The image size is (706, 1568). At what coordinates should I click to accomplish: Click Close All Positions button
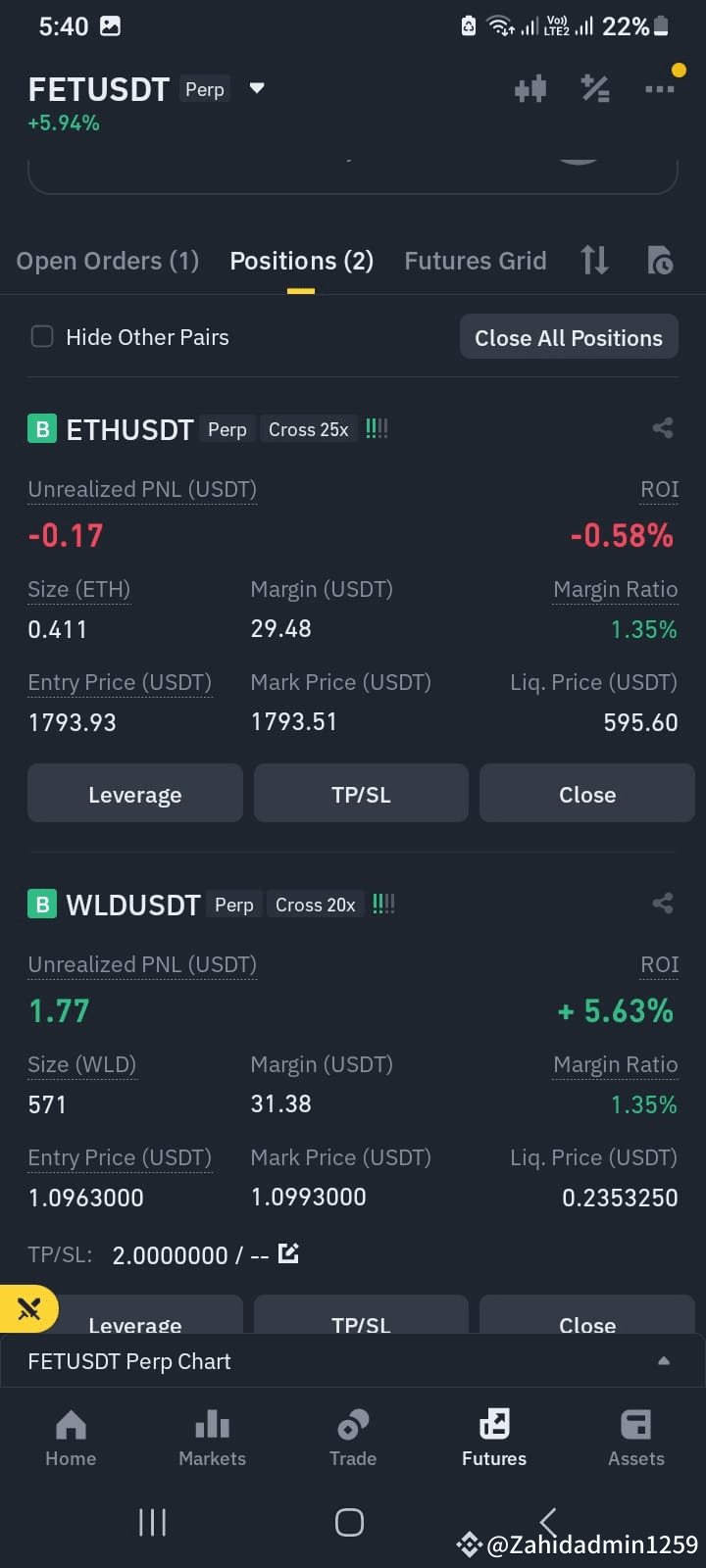click(x=569, y=337)
